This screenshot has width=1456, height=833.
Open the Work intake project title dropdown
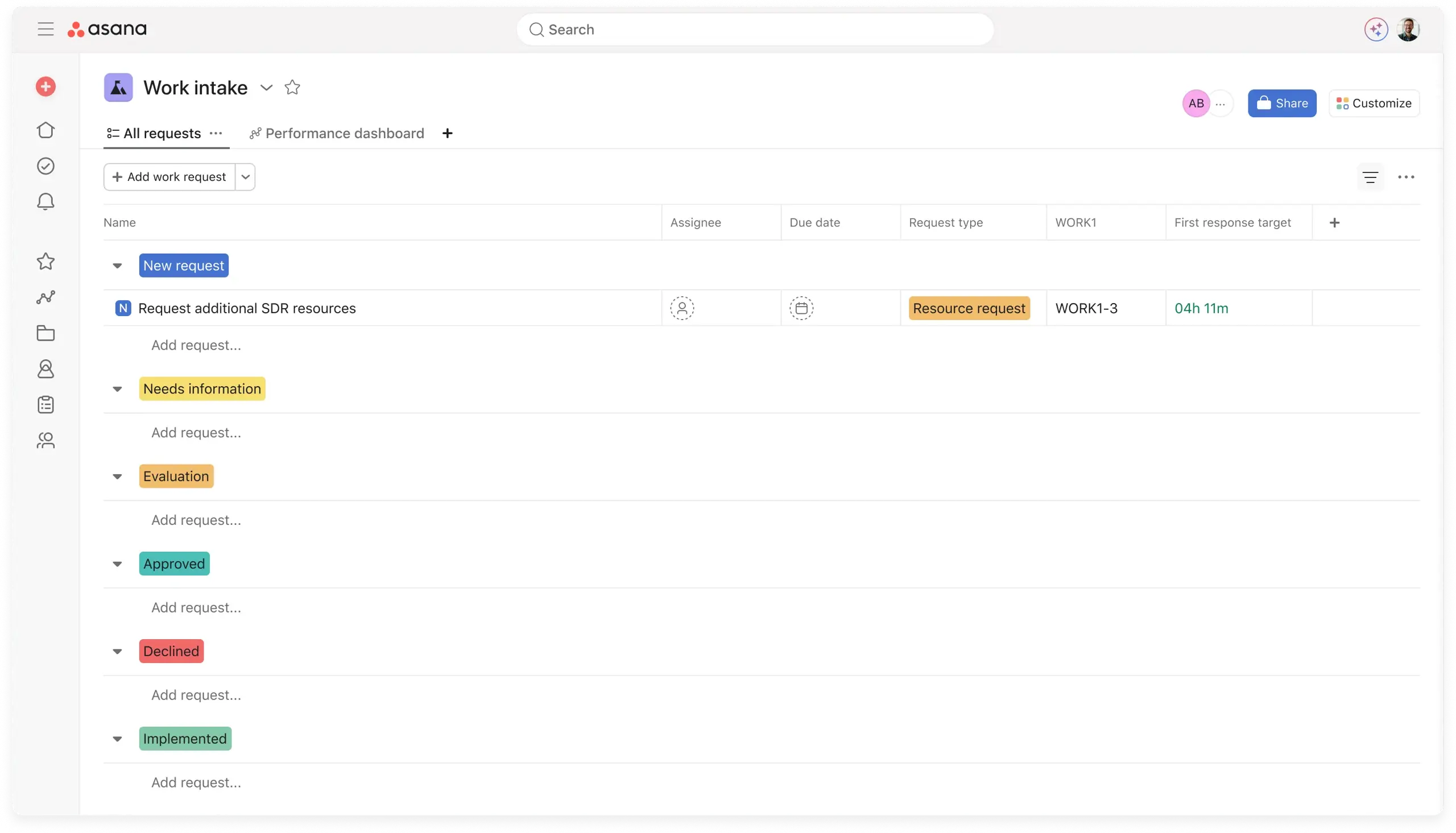[266, 88]
